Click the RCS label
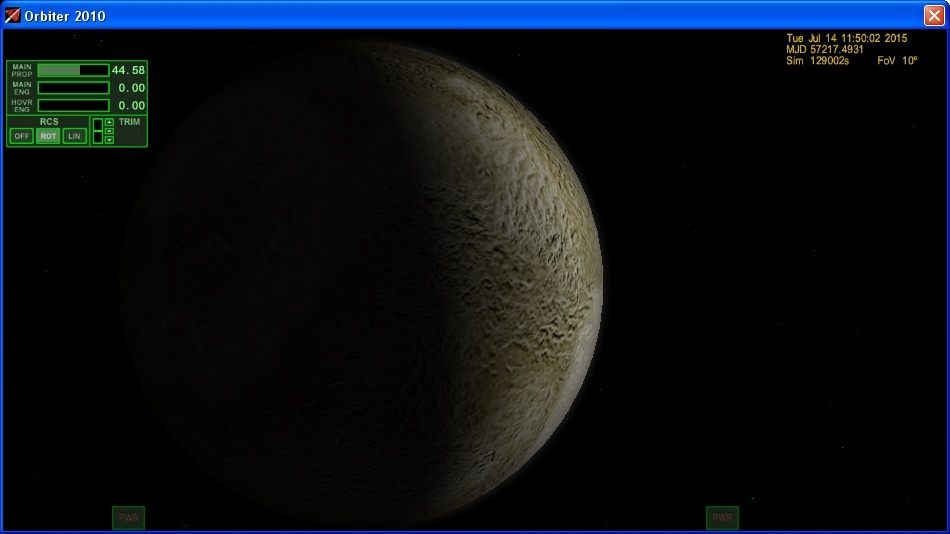Viewport: 950px width, 534px height. coord(49,122)
